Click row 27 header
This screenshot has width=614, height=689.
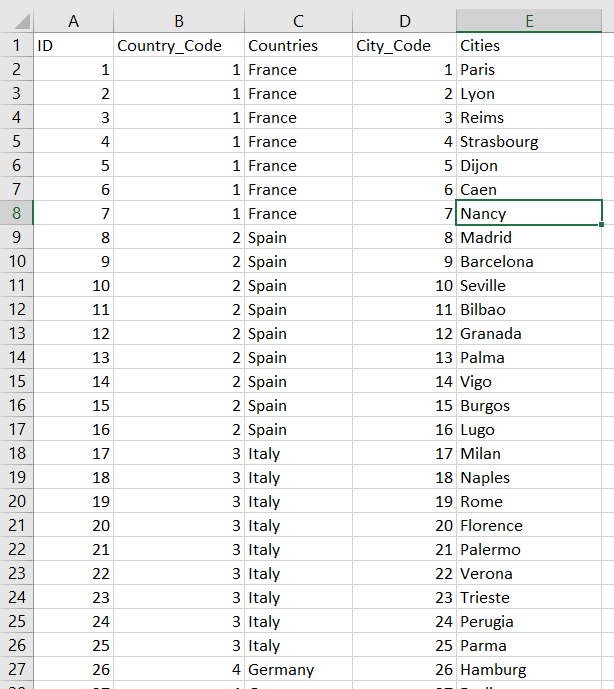(x=16, y=669)
